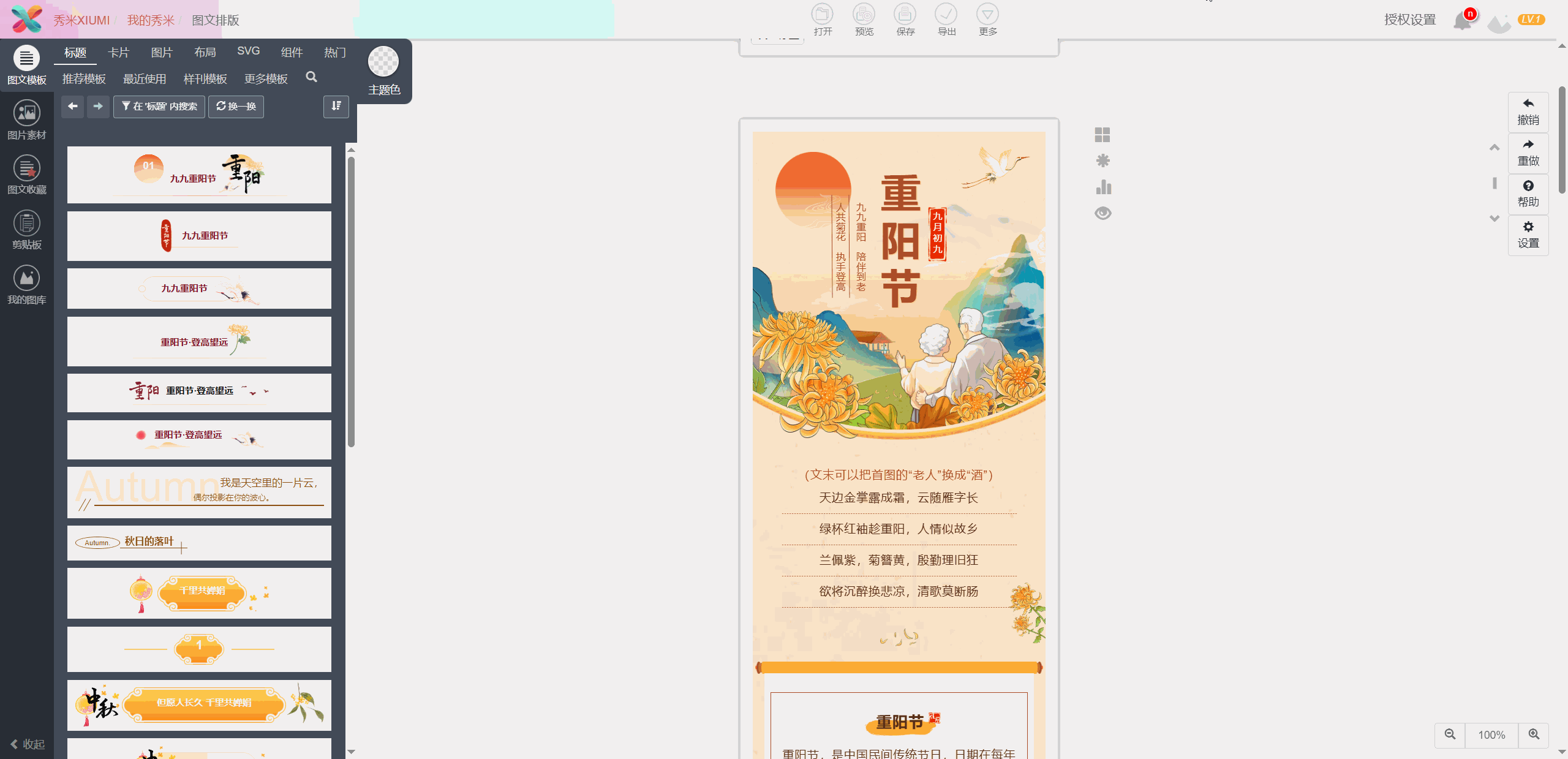Switch to the 卡片 tab

pos(118,53)
